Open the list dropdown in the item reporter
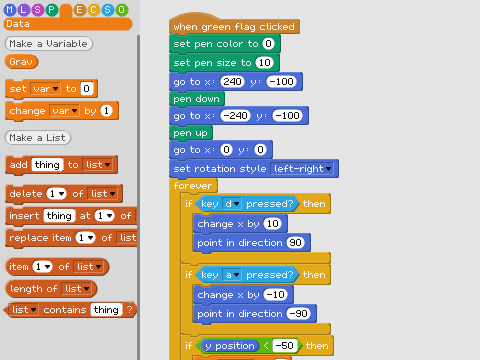480x360 pixels. pyautogui.click(x=89, y=267)
